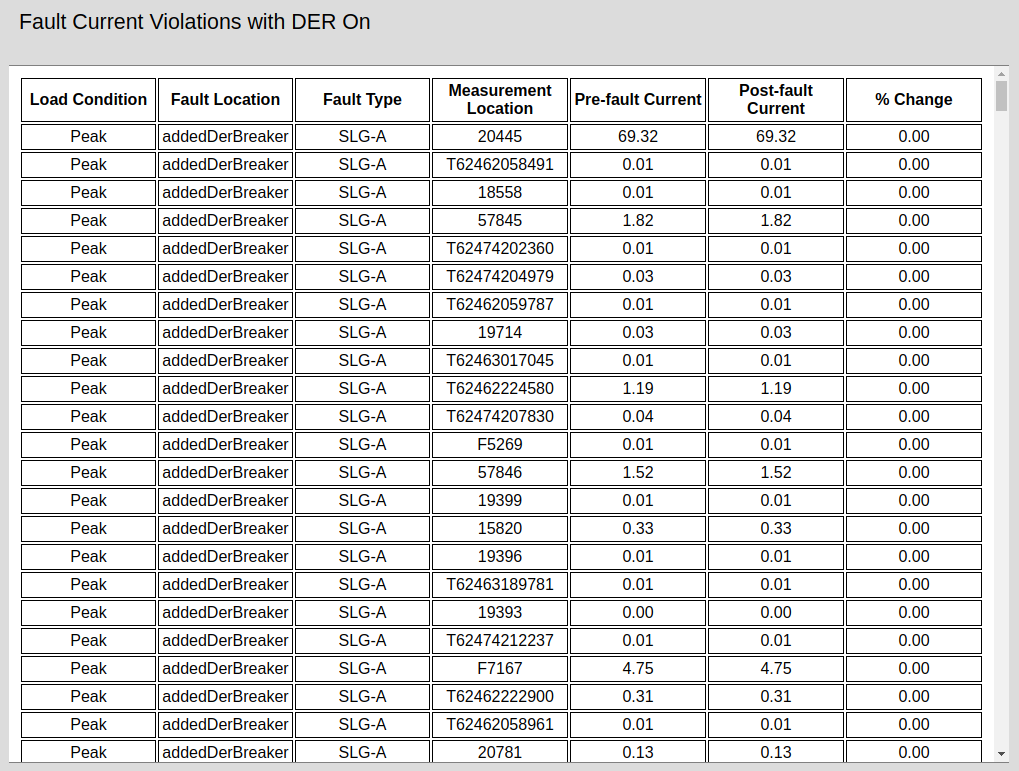Select measurement location T62474212237
This screenshot has width=1019, height=771.
500,640
